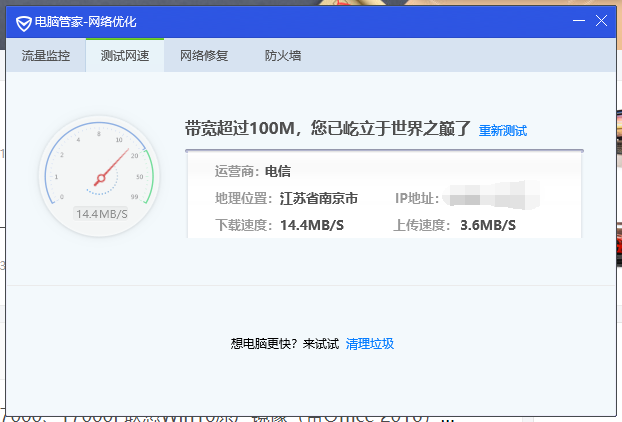Click the 14.4MB/S reading under the gauge
Screen dimensions: 622x422
click(102, 214)
